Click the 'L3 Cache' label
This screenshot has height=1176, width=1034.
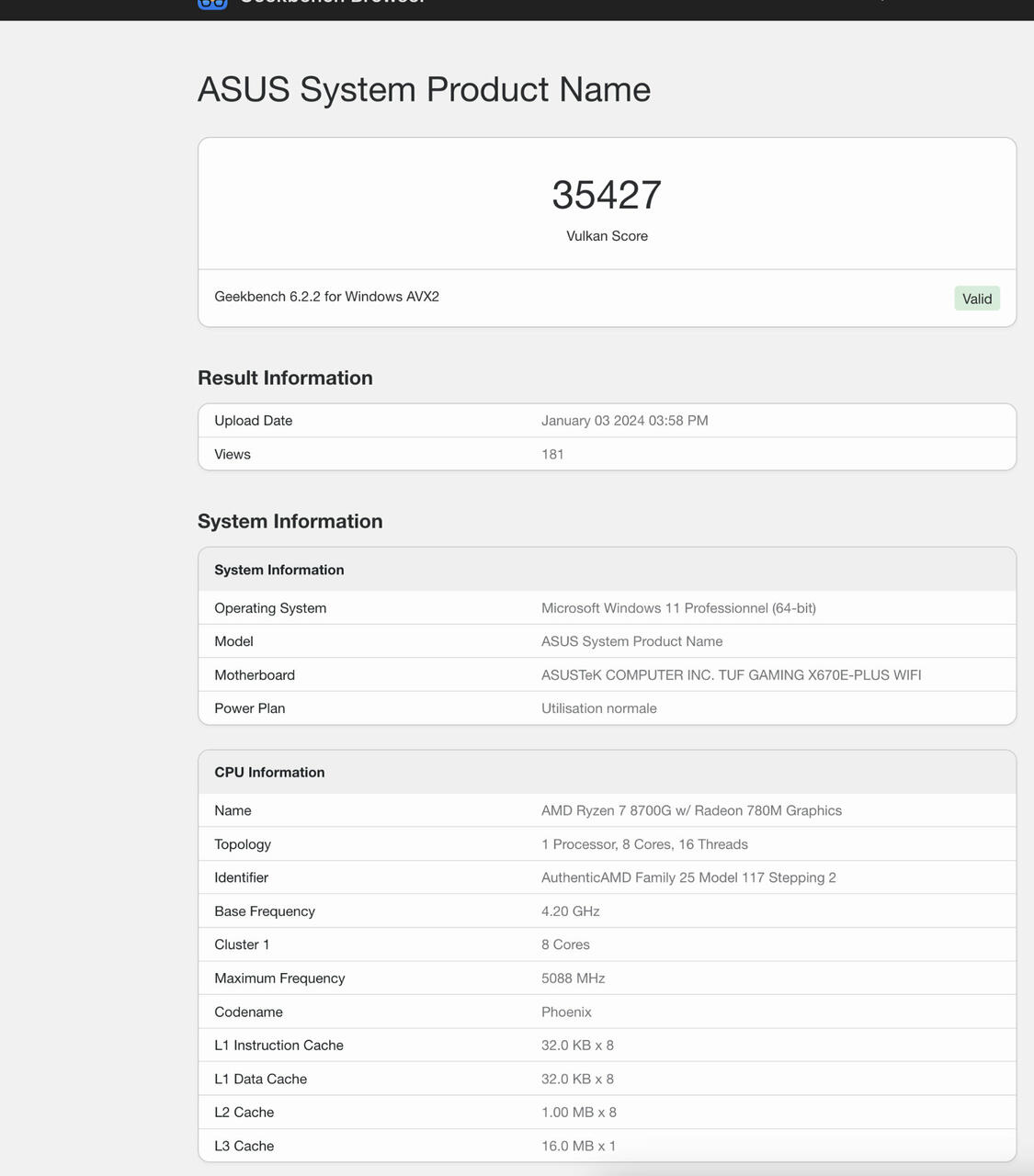(244, 1146)
